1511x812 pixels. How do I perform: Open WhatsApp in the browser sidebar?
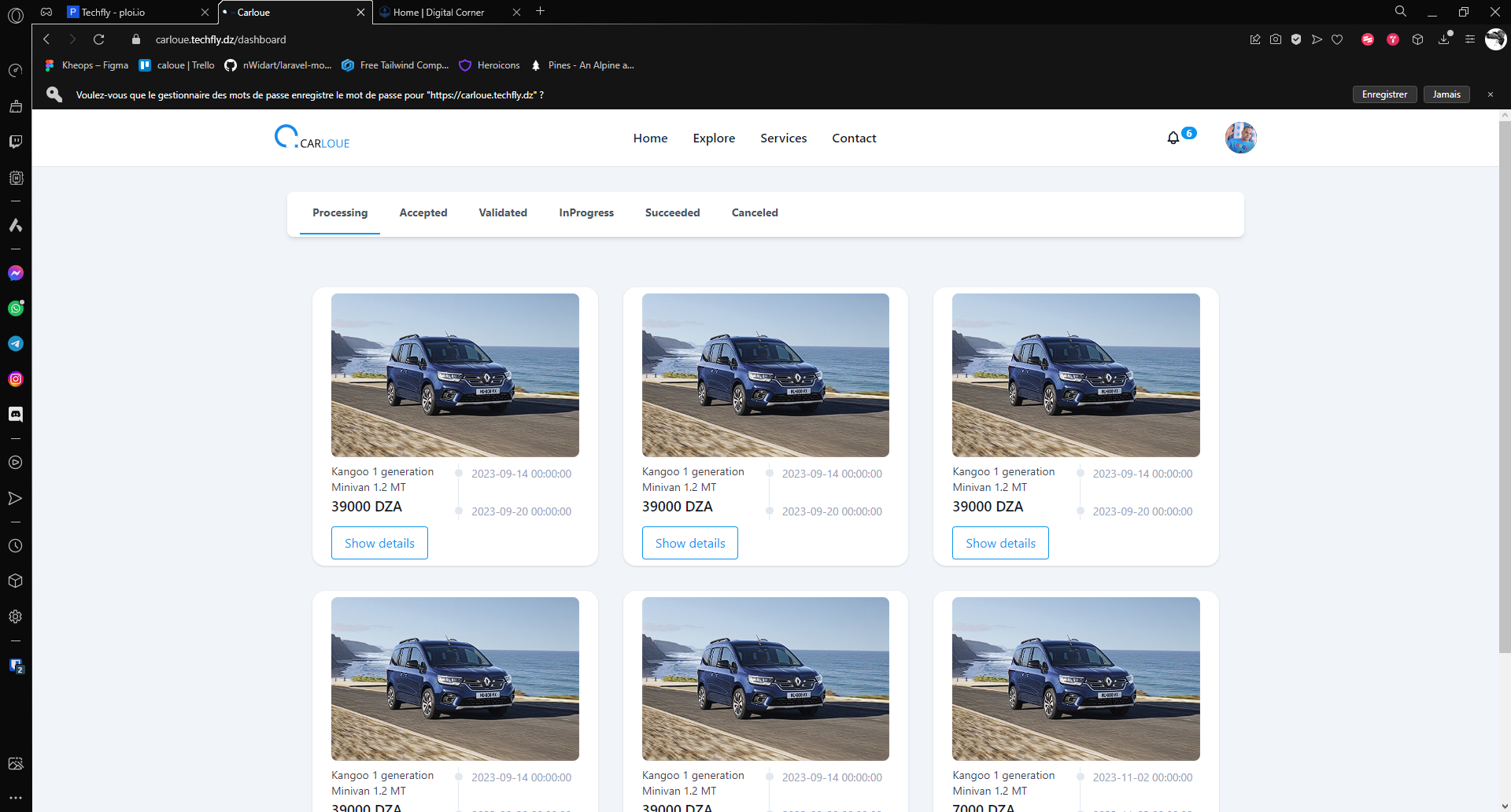(x=16, y=308)
